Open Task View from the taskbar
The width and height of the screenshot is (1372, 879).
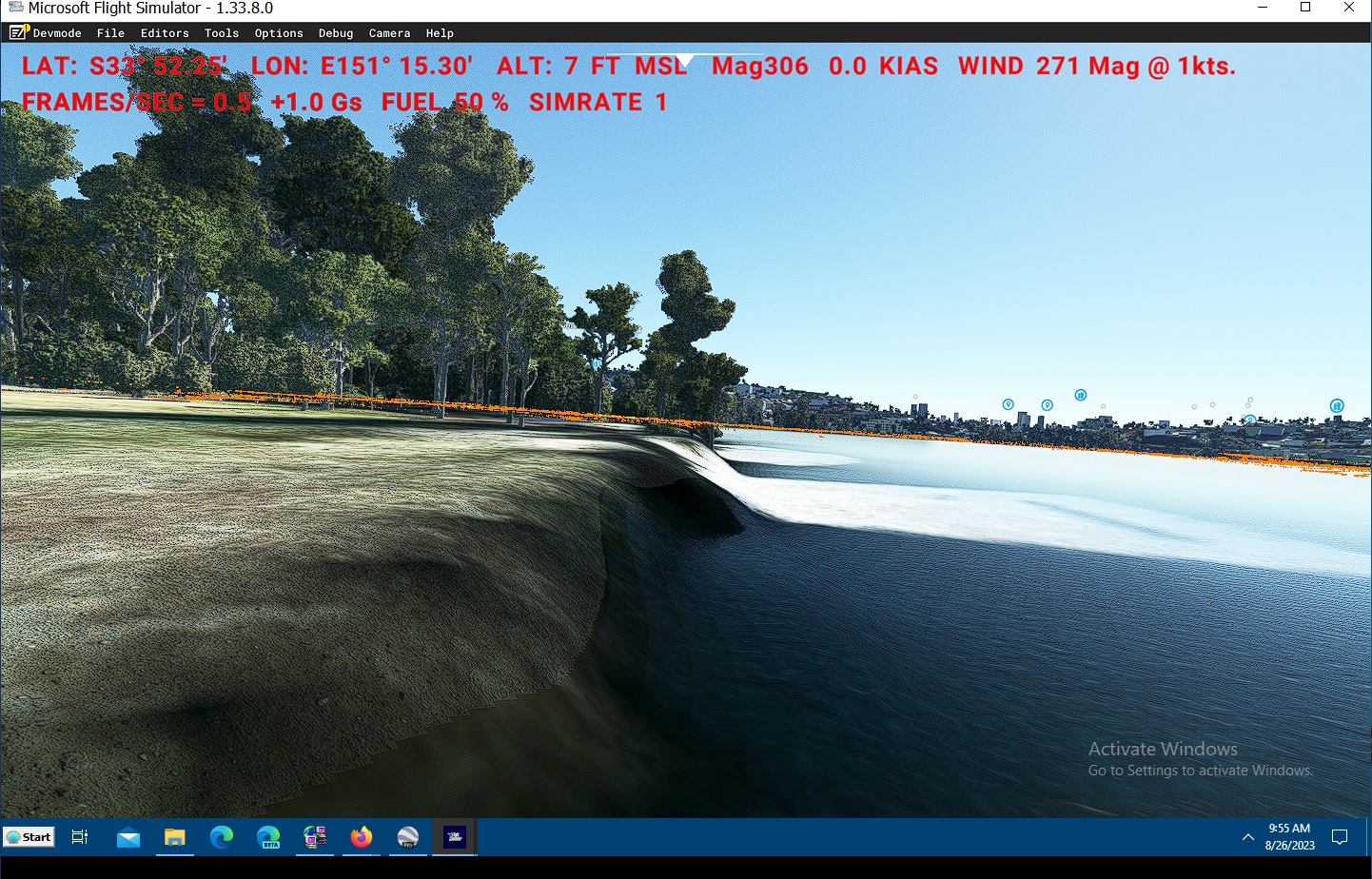80,837
